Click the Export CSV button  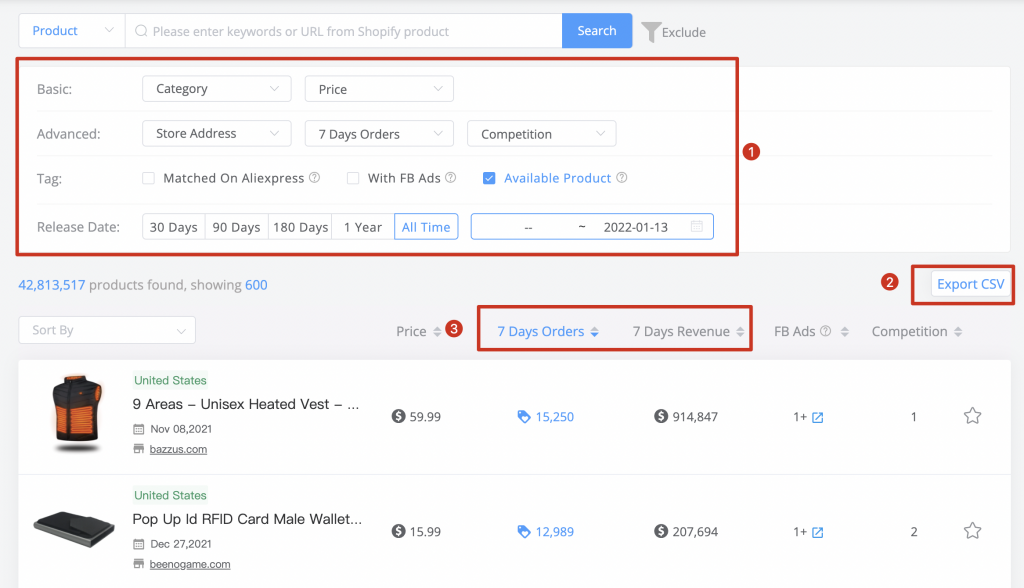click(970, 284)
